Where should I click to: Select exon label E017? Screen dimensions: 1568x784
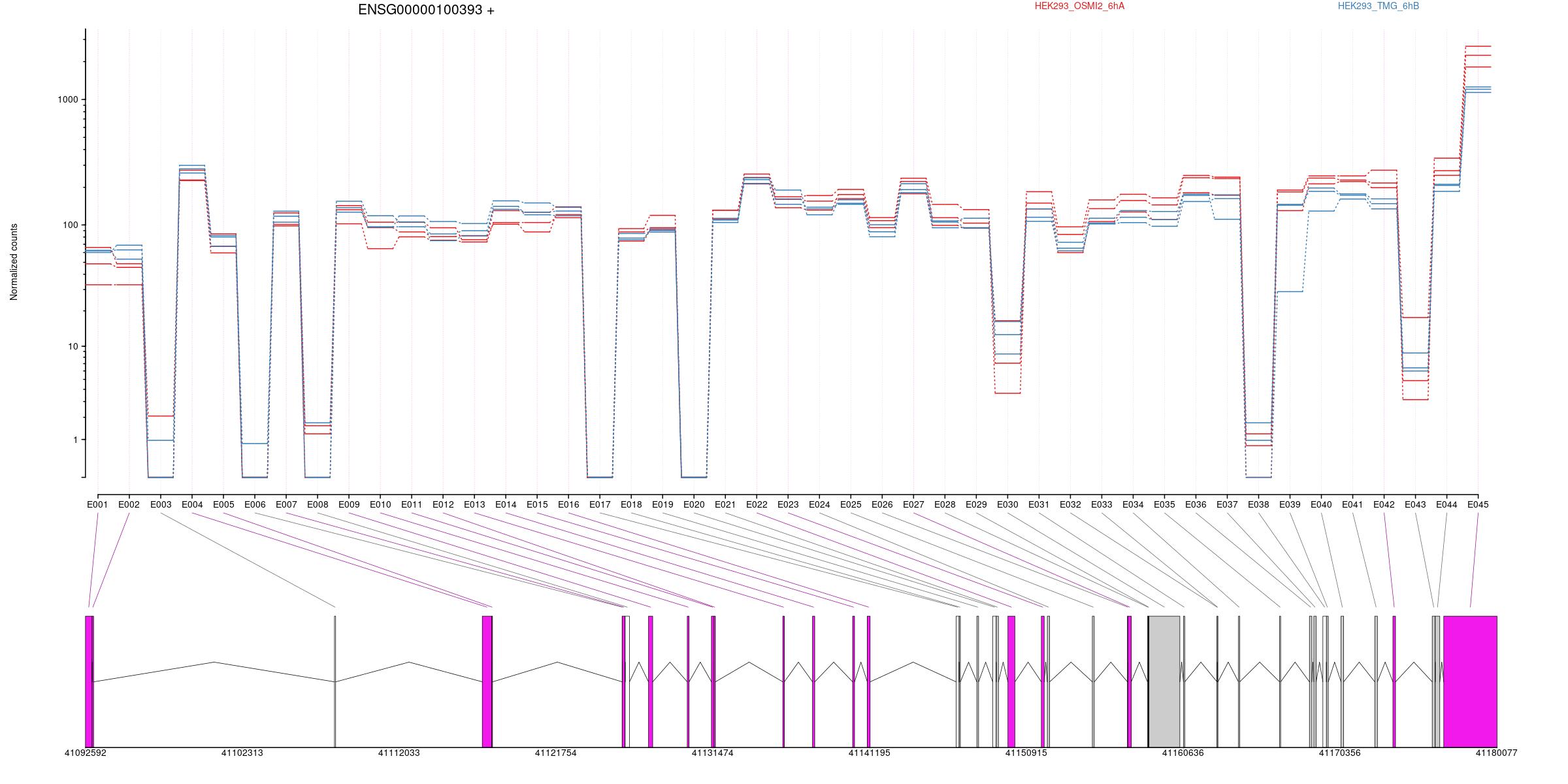[600, 504]
